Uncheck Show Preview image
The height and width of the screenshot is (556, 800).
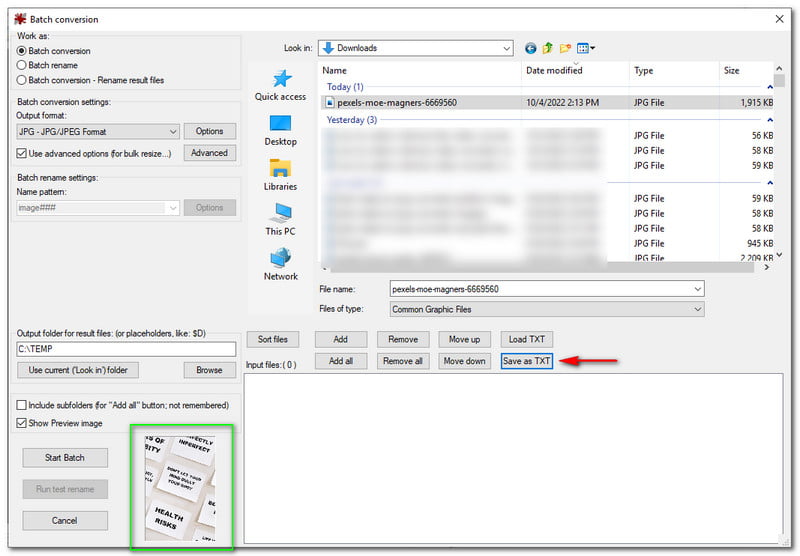22,423
